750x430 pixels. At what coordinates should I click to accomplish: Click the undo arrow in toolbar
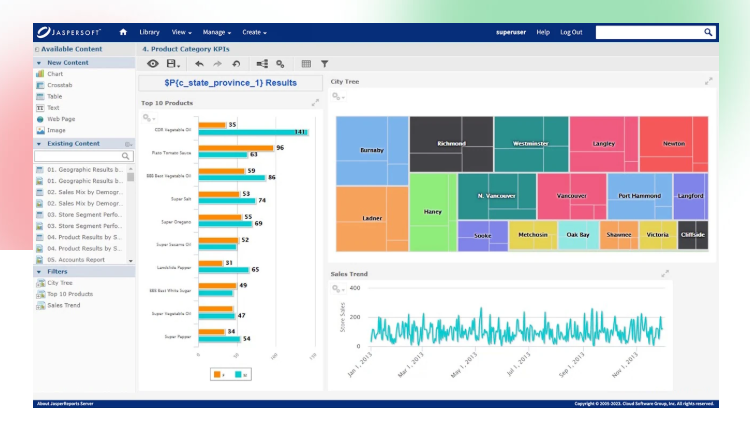click(199, 64)
